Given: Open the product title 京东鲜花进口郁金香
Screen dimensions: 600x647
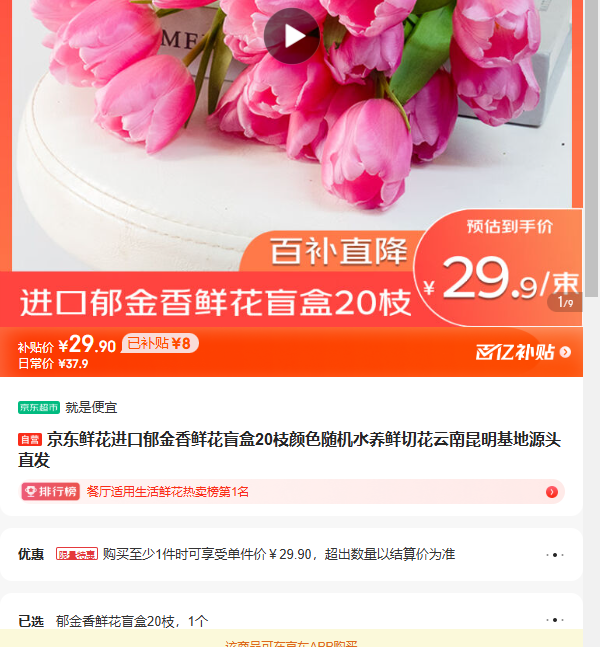Looking at the screenshot, I should tap(289, 449).
